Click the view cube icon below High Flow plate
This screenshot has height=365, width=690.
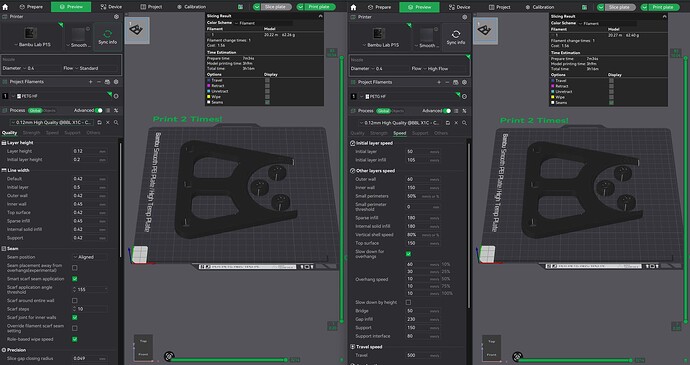(x=488, y=253)
